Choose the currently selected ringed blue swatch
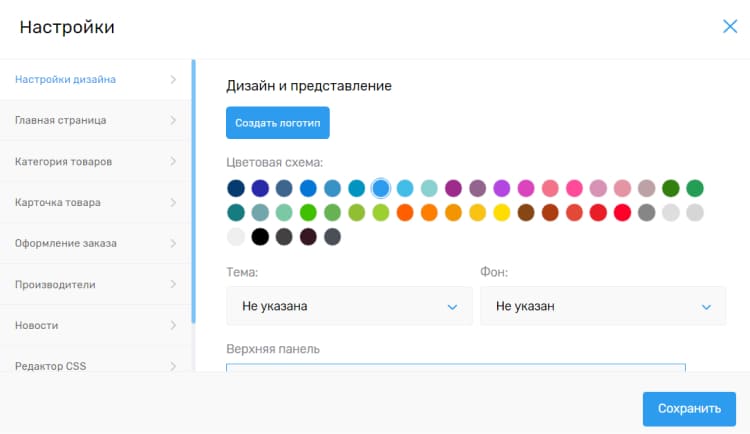This screenshot has width=750, height=434. (381, 189)
